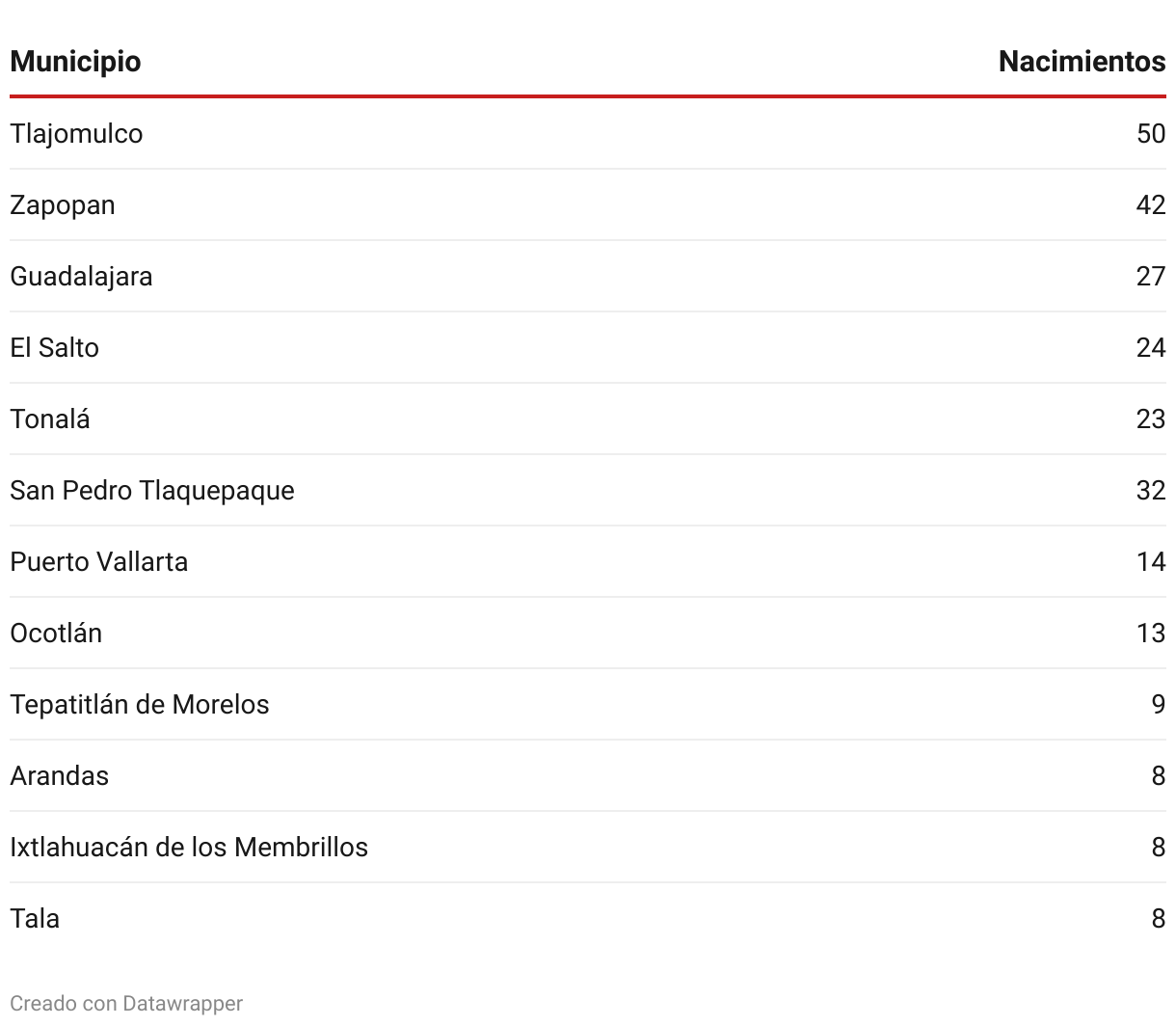Select the Tala municipality cell
Viewport: 1176px width, 1026px height.
coord(35,918)
